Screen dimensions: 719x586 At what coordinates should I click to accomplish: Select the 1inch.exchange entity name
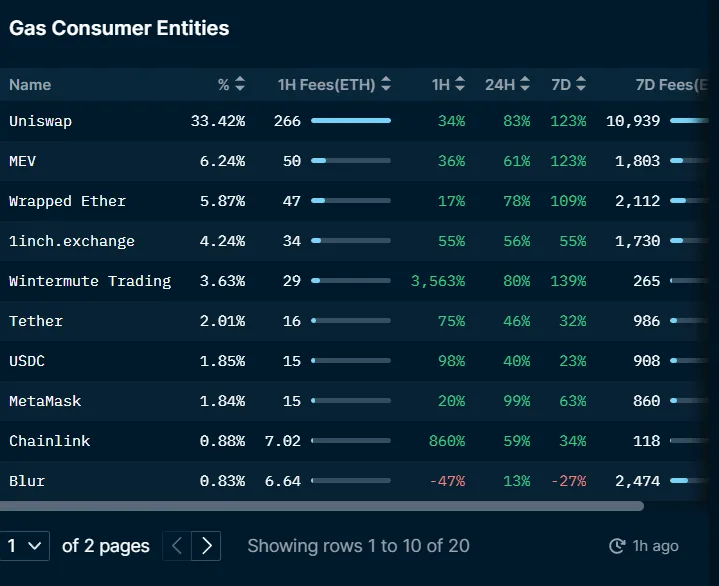click(72, 241)
